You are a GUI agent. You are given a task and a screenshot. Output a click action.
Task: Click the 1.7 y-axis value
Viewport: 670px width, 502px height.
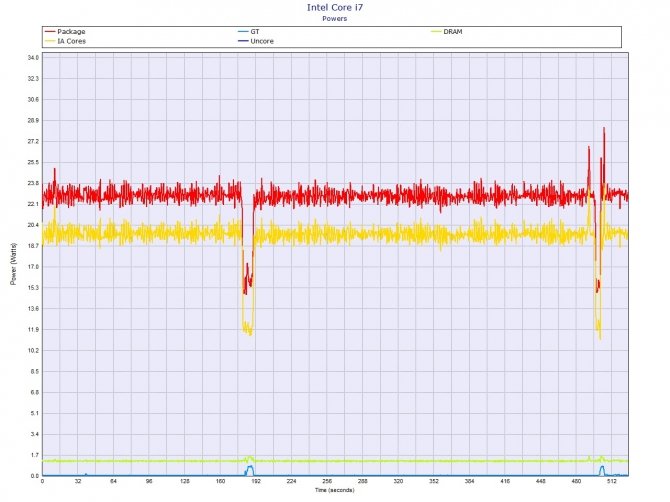coord(34,455)
